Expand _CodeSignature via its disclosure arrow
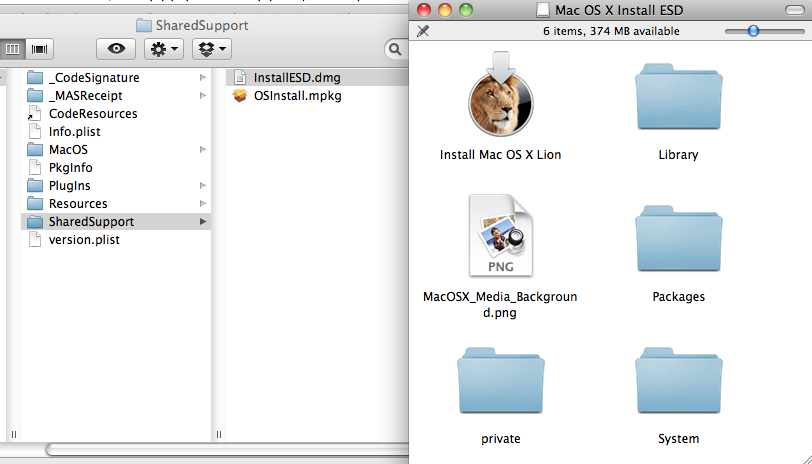812x464 pixels. click(202, 78)
